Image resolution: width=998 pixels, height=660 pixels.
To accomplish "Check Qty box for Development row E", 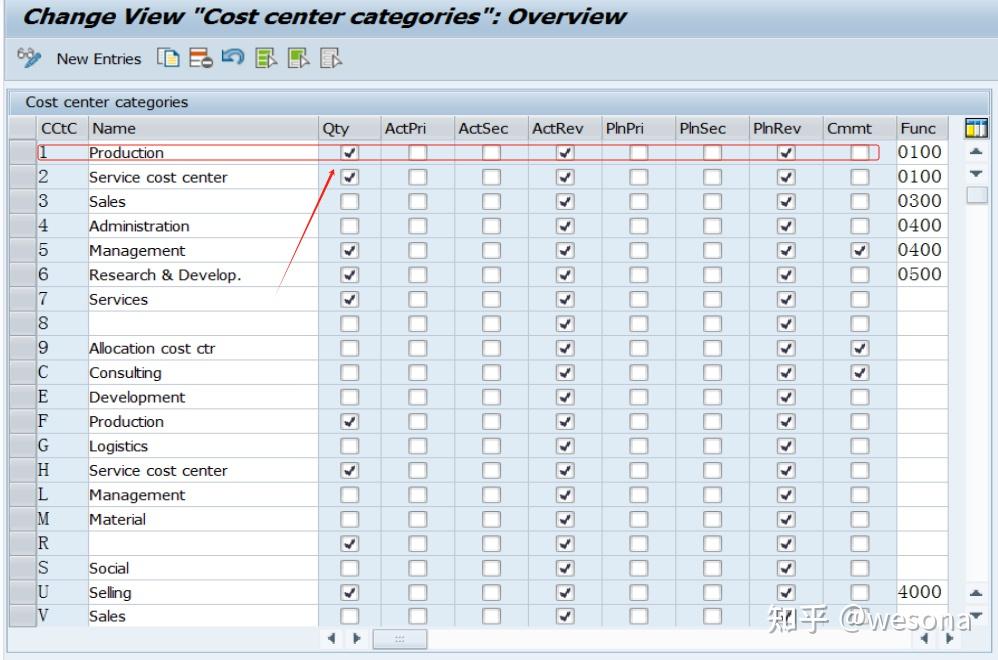I will coord(349,397).
